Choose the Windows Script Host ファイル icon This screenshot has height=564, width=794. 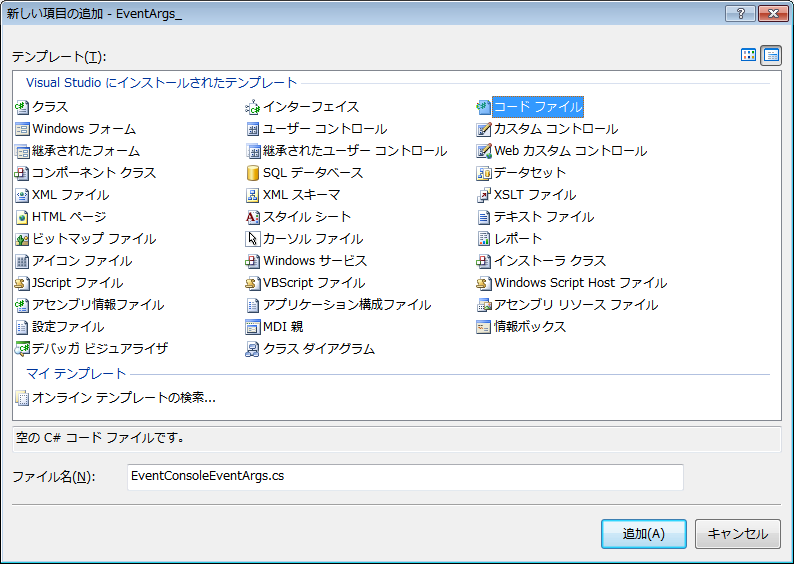tap(483, 283)
